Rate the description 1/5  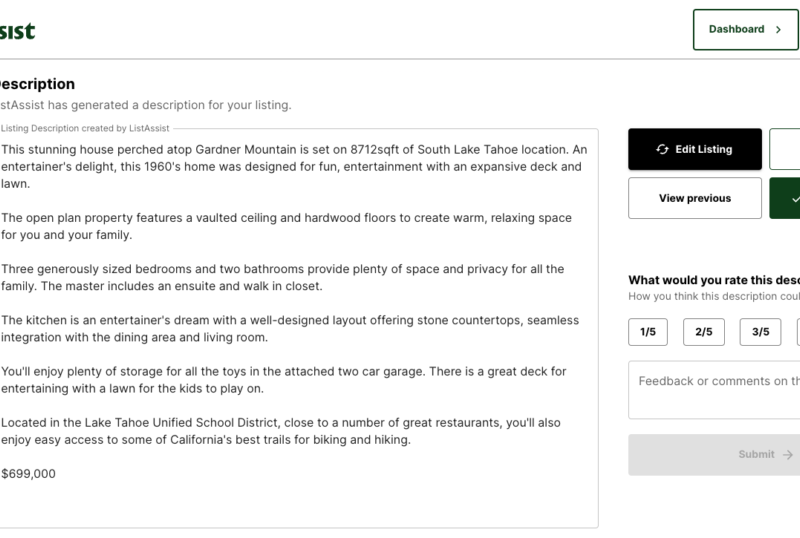tap(648, 332)
